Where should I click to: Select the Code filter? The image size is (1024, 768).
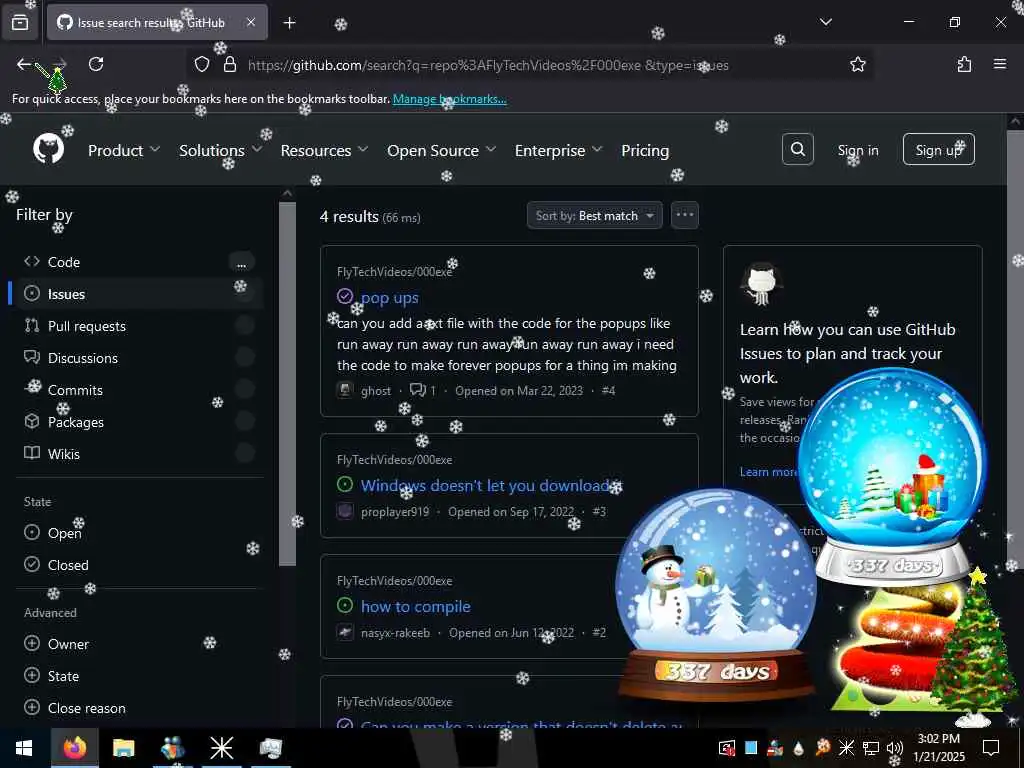(x=136, y=262)
